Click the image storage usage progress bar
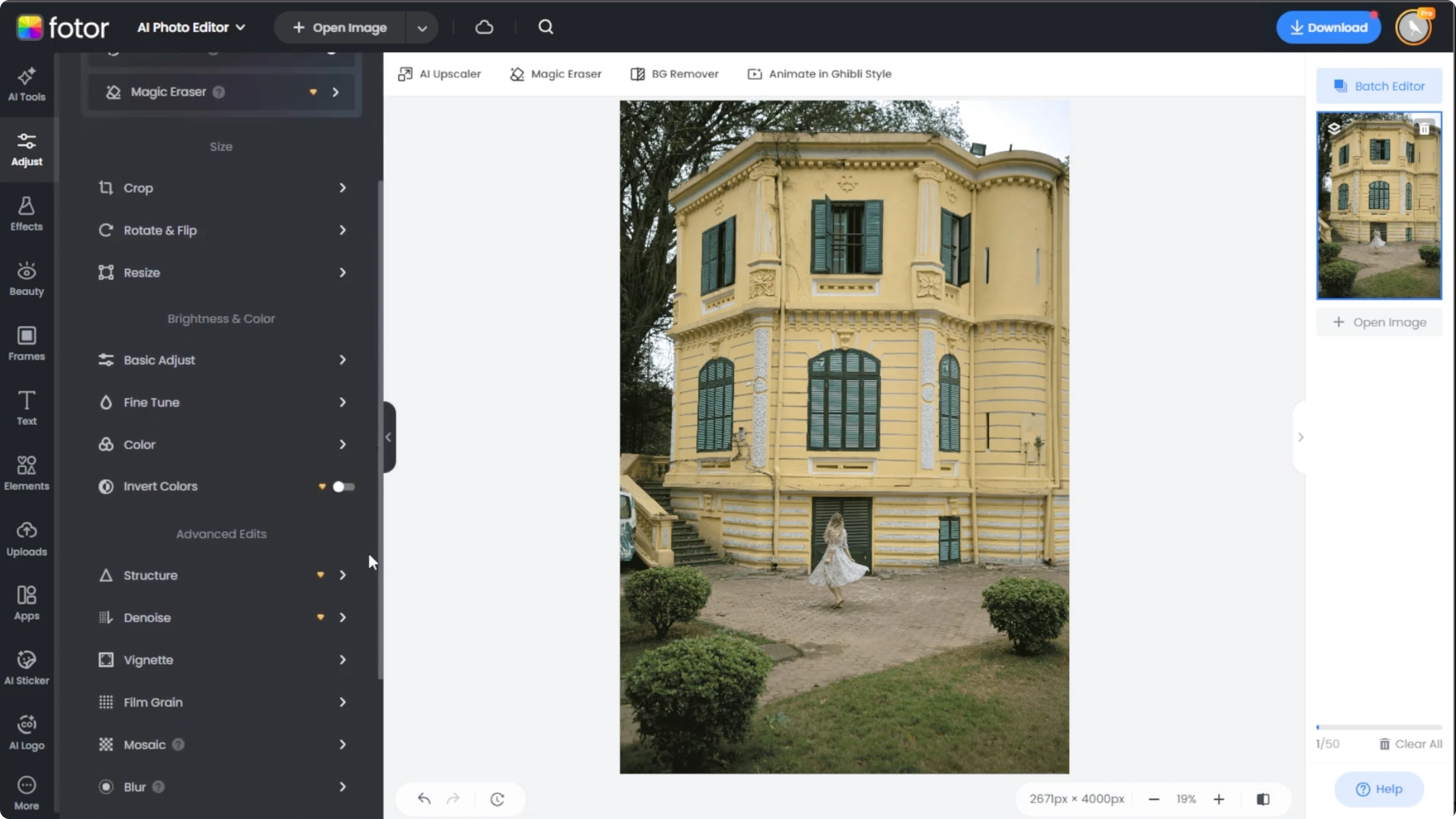The height and width of the screenshot is (819, 1456). (x=1379, y=727)
